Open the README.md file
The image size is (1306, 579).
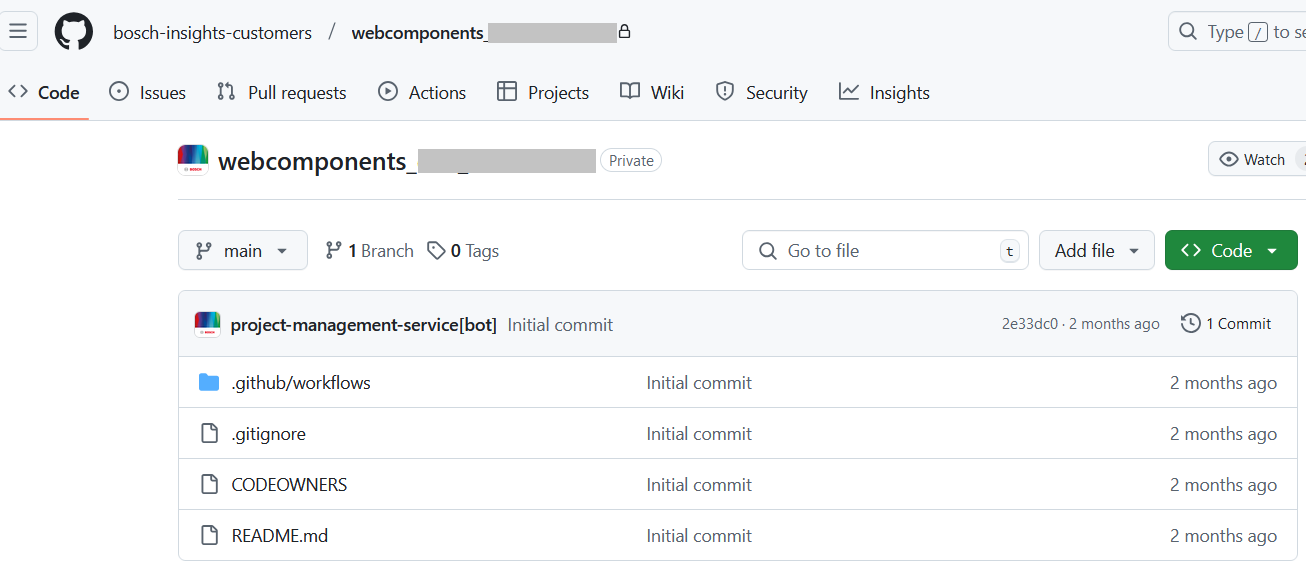point(280,536)
